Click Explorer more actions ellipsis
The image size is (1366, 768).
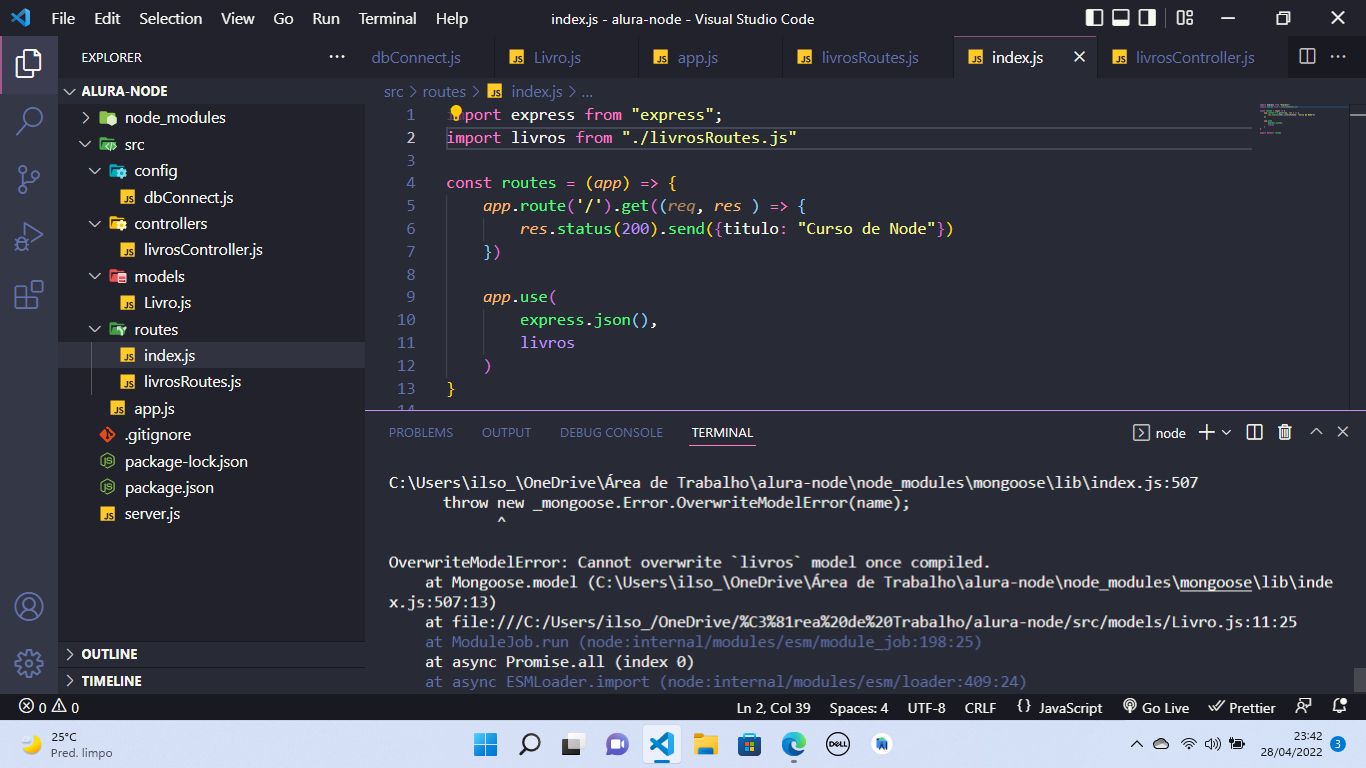pos(337,57)
